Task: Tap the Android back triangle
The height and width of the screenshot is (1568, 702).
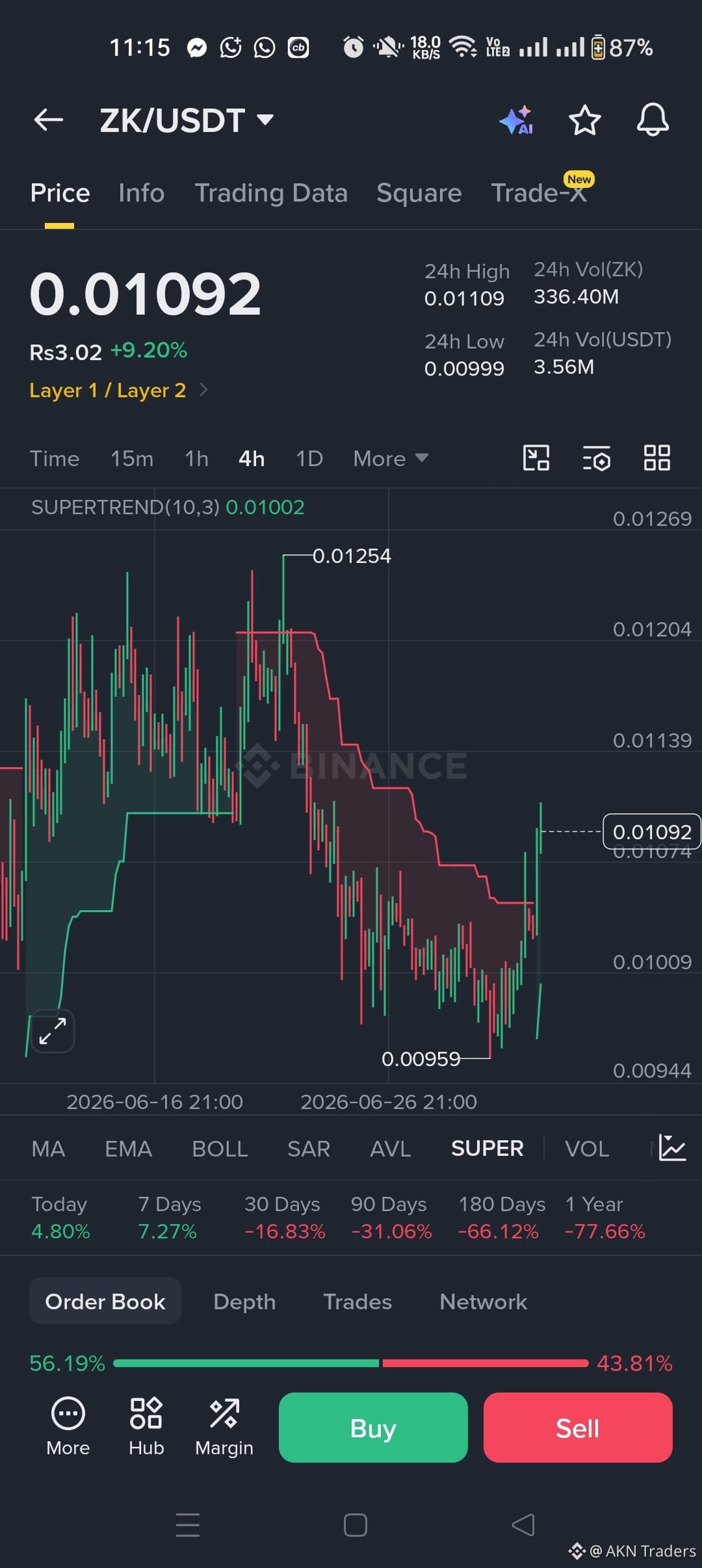Action: [x=523, y=1524]
